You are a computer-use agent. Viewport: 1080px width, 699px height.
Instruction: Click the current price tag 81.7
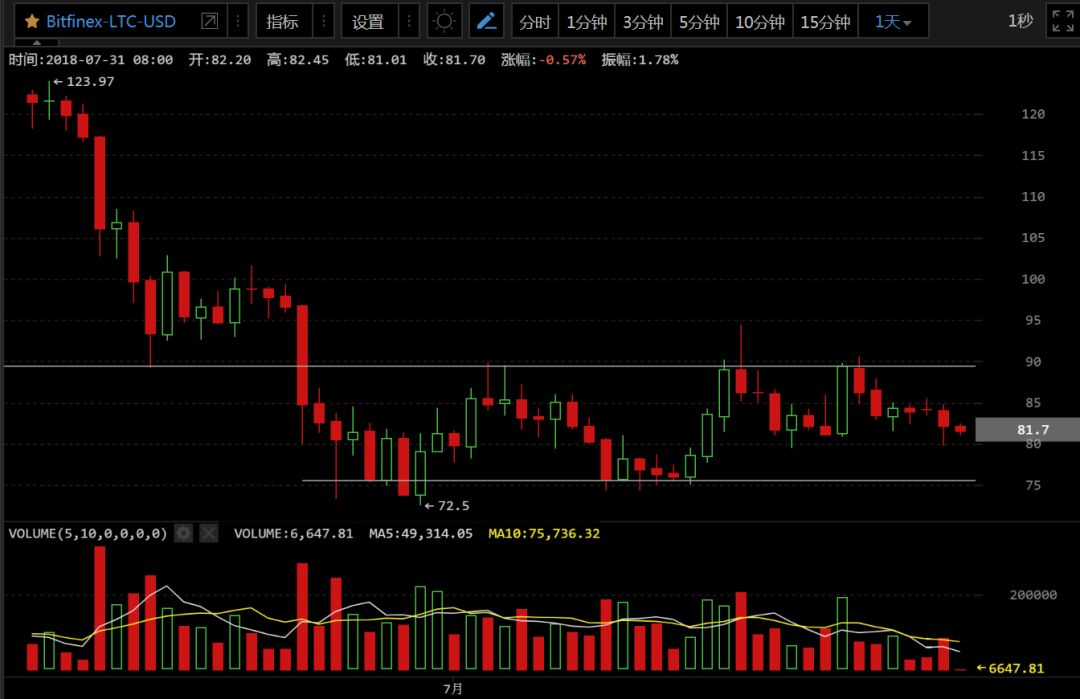(1028, 430)
